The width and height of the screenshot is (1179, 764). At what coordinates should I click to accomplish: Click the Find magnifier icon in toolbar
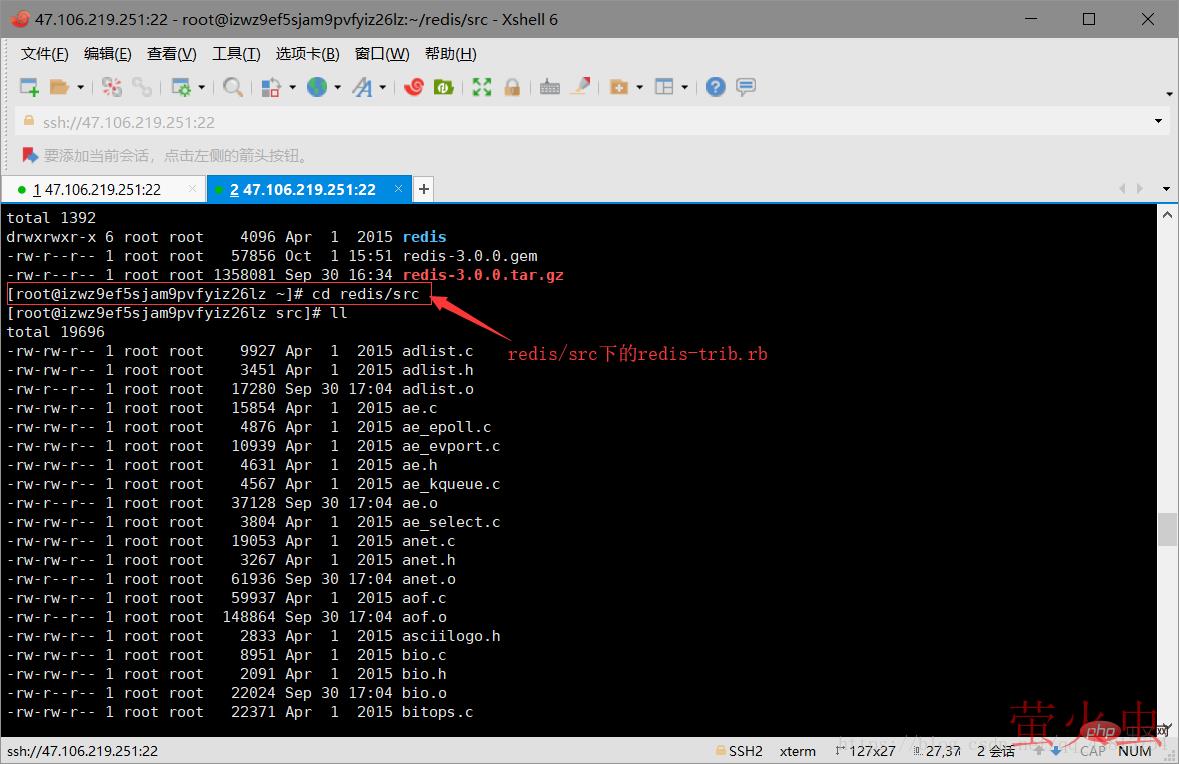(x=232, y=88)
